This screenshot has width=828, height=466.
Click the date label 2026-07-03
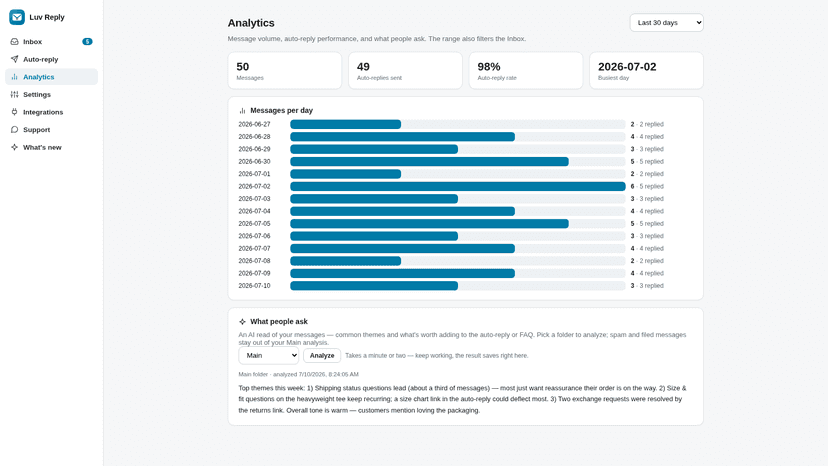[x=254, y=199]
